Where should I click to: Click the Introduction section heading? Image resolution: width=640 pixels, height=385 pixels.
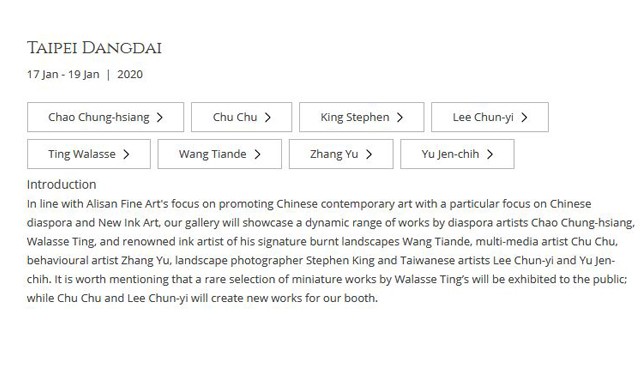tap(62, 185)
